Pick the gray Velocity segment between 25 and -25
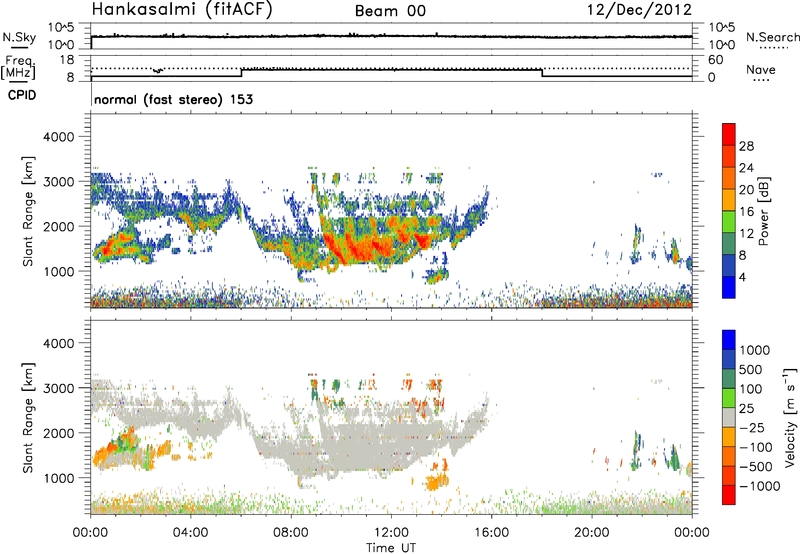 tap(729, 417)
